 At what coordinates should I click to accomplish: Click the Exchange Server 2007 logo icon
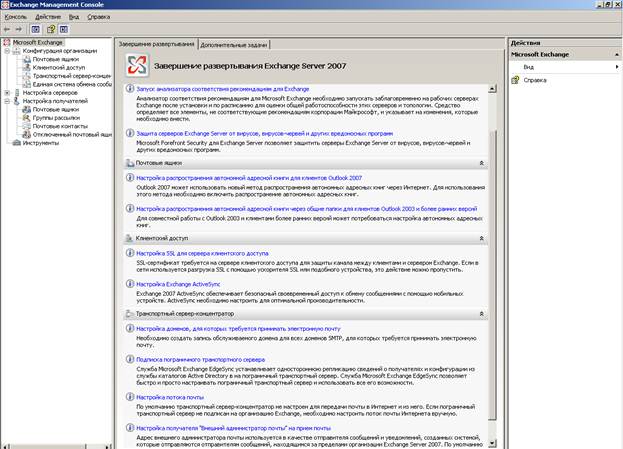[137, 65]
